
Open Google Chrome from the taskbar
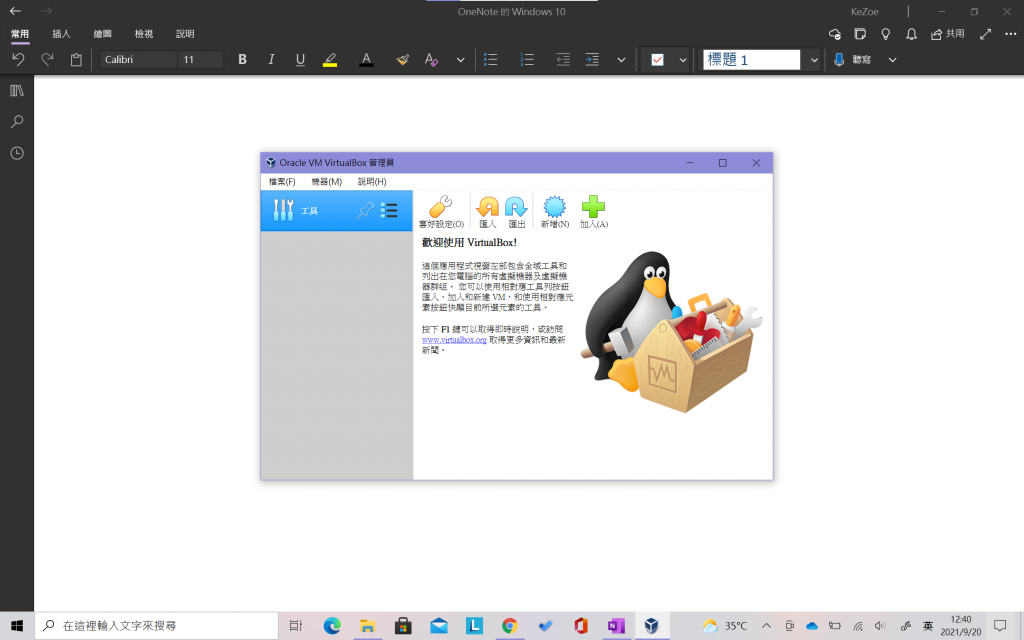click(x=509, y=626)
